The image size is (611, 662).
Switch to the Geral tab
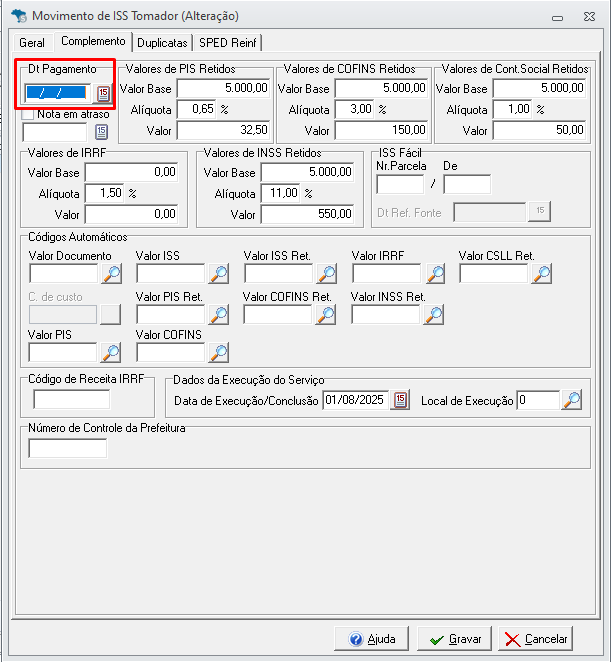pos(32,43)
